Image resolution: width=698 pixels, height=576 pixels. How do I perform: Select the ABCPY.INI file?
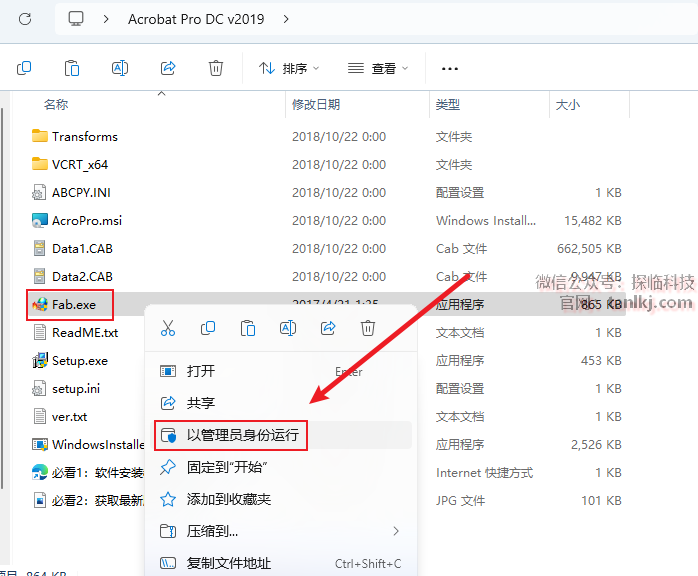[x=71, y=192]
